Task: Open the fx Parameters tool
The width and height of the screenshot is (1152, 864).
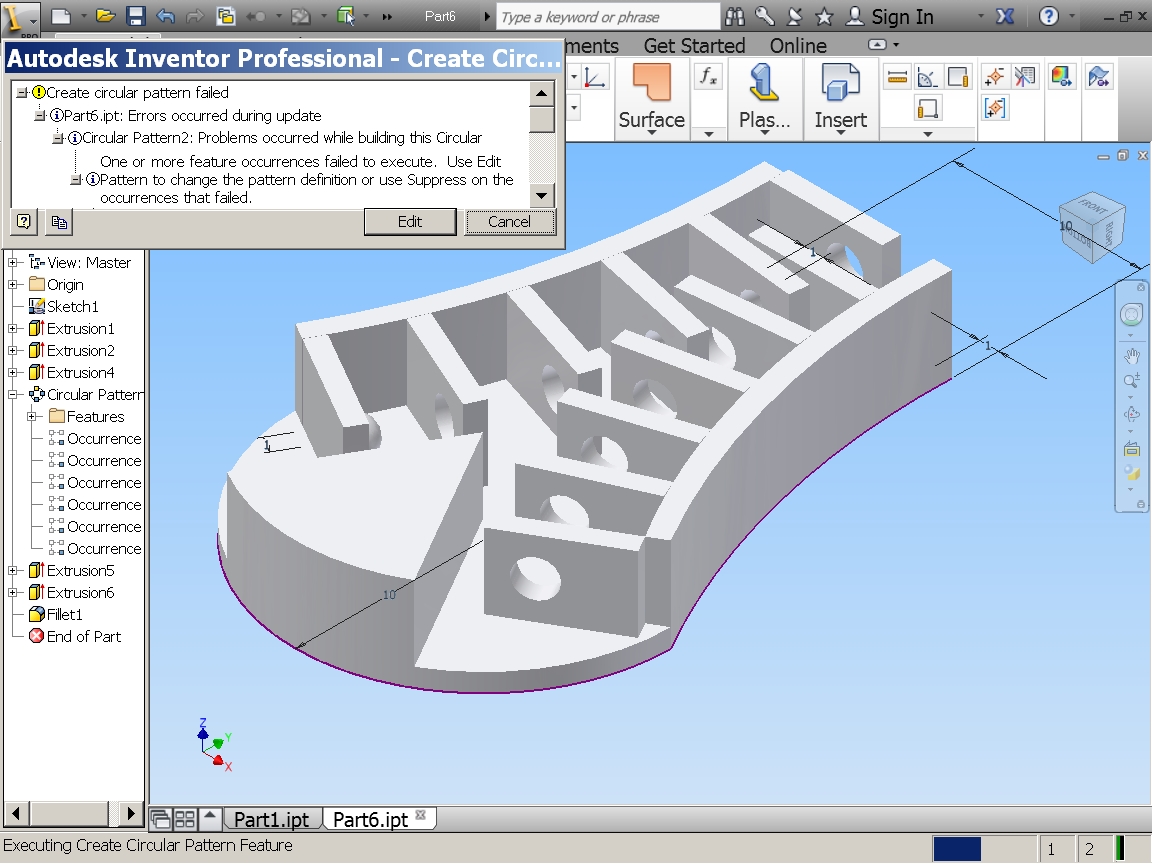Action: tap(708, 76)
